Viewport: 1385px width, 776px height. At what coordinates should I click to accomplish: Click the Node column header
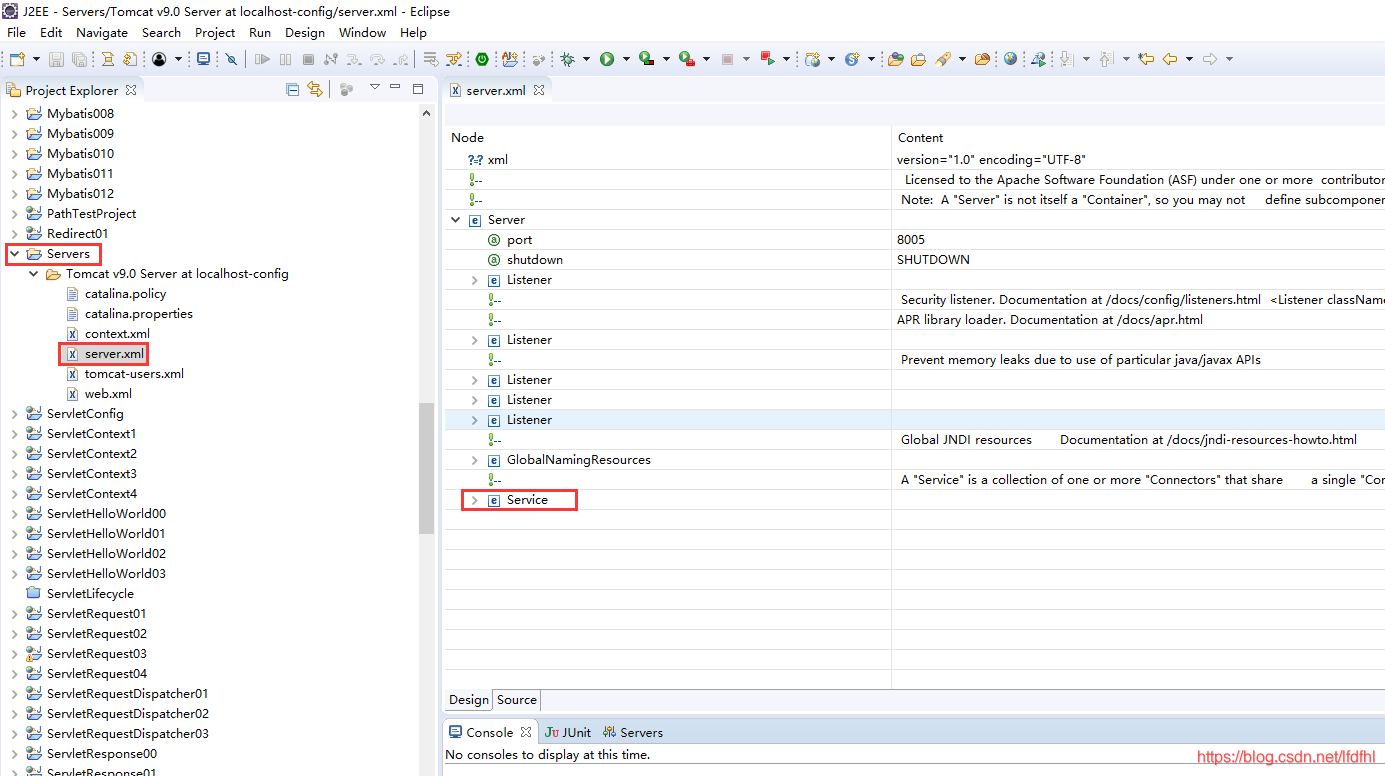(x=467, y=138)
